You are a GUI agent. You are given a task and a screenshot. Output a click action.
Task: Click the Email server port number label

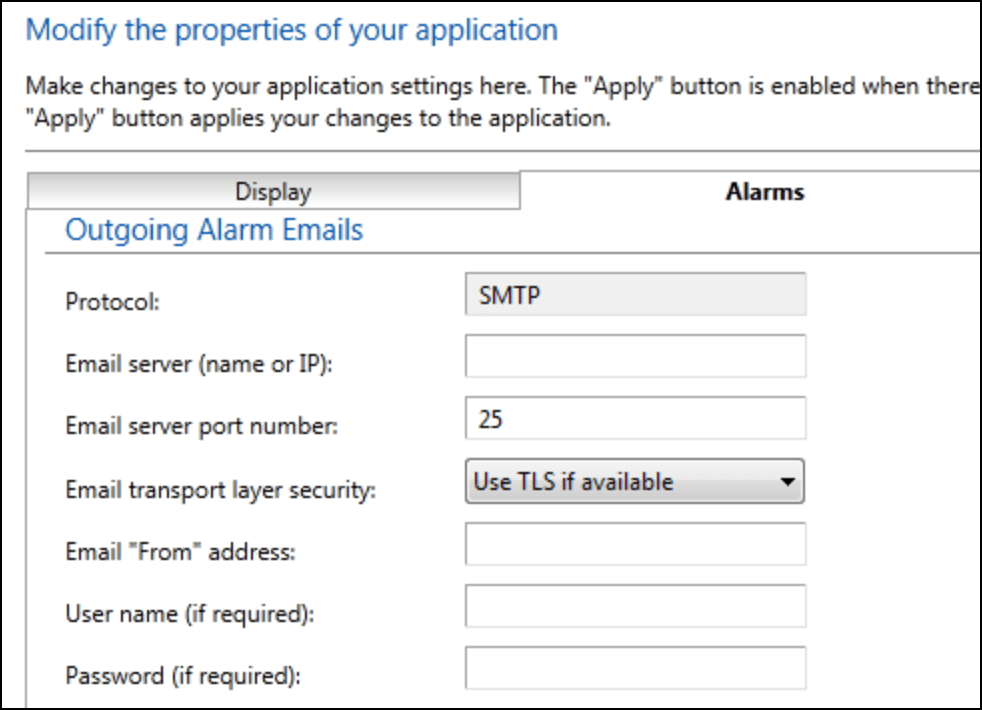(x=202, y=426)
